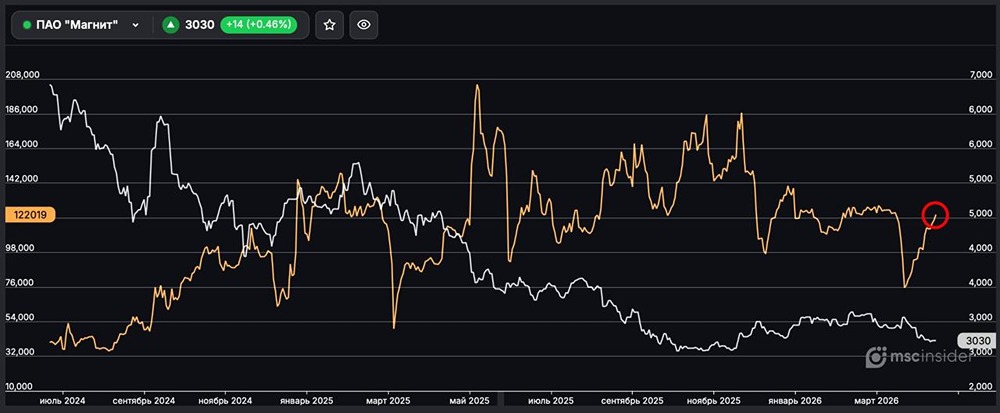Image resolution: width=1000 pixels, height=413 pixels.
Task: Add ticker to favorites with star icon
Action: tap(329, 25)
